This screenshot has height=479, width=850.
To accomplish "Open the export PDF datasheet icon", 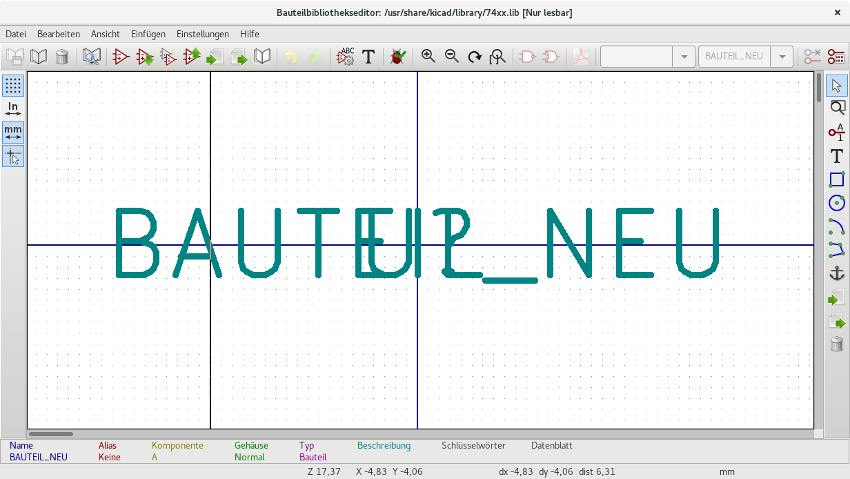I will pyautogui.click(x=581, y=56).
